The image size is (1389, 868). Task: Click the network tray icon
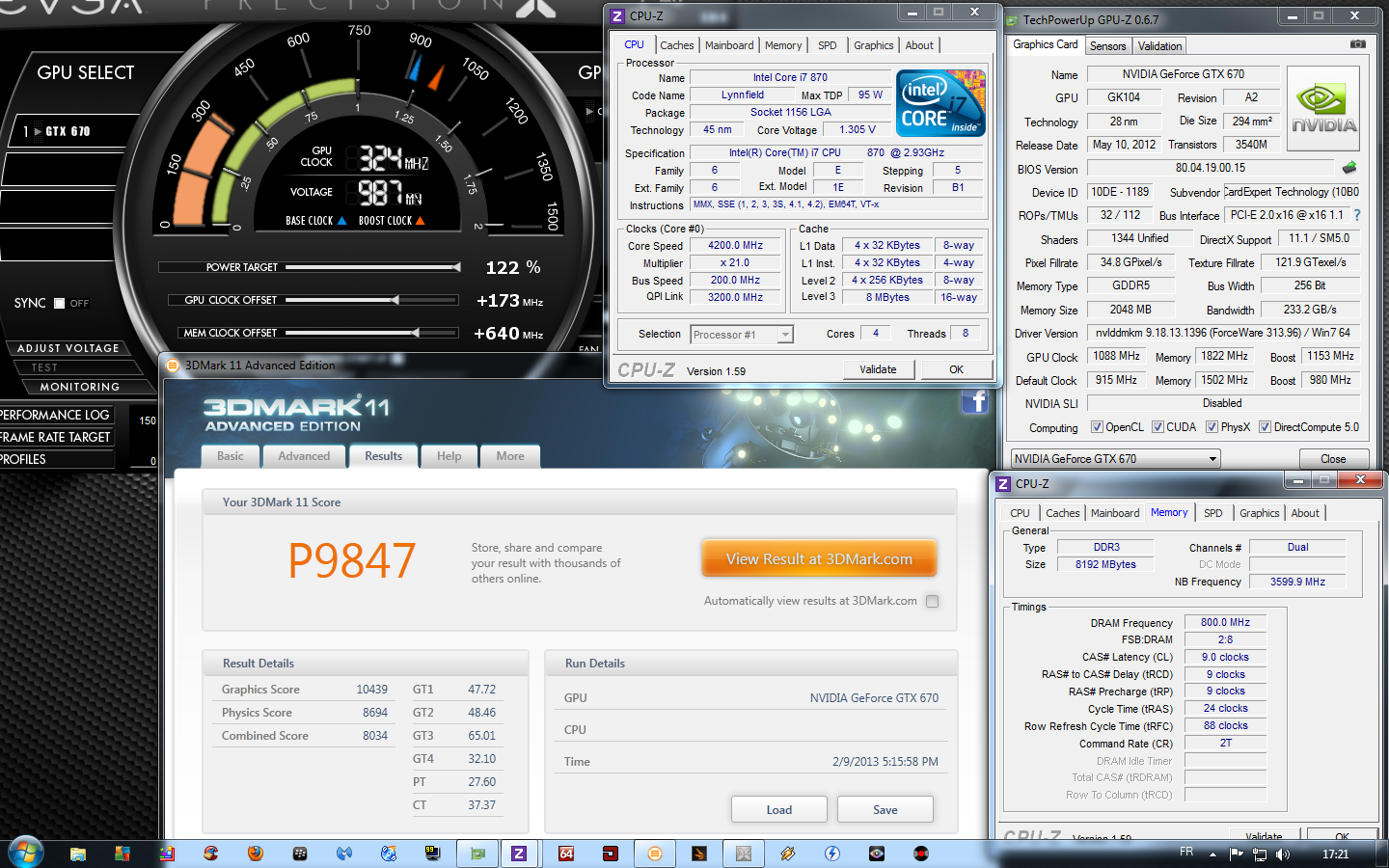(1260, 854)
